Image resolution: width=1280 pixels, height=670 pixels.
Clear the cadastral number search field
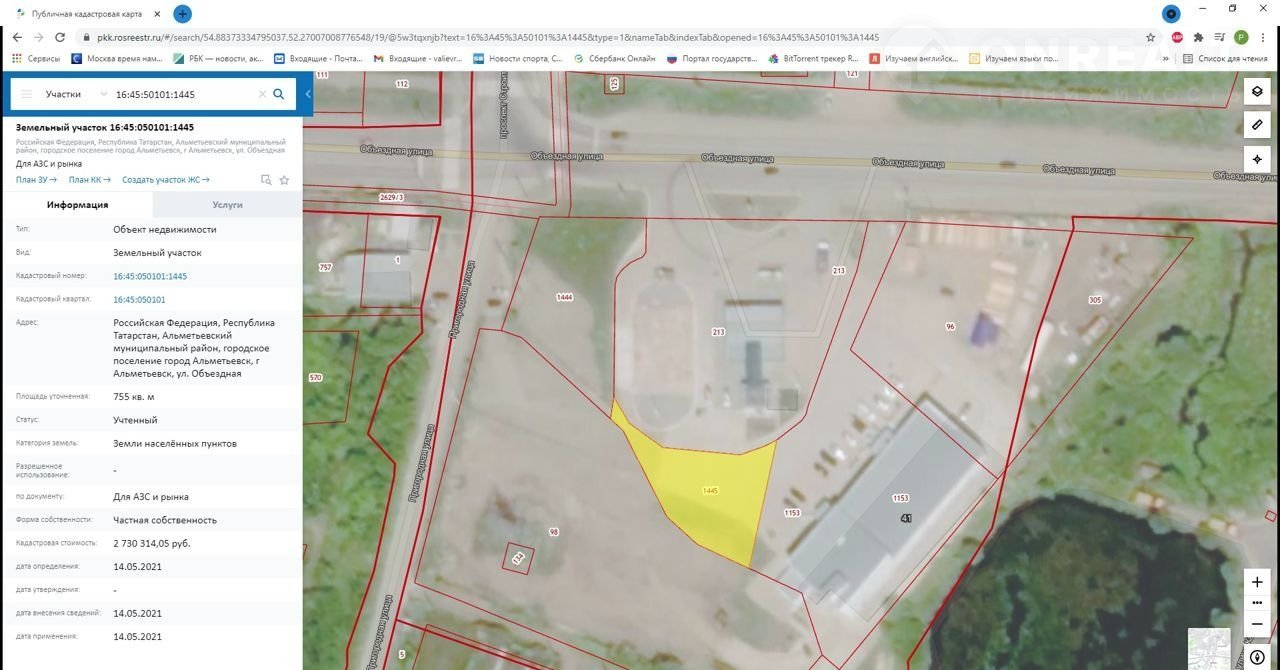(x=262, y=94)
